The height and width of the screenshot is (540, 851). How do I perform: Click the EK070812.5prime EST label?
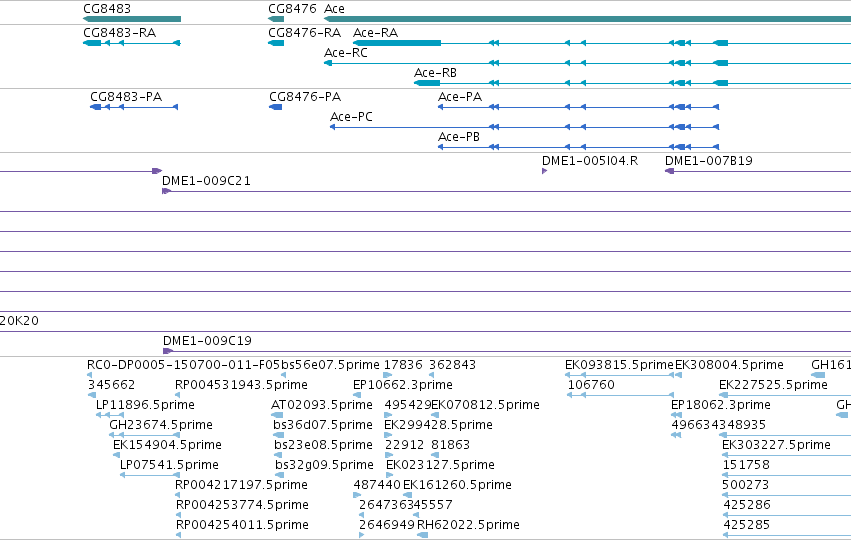point(486,405)
